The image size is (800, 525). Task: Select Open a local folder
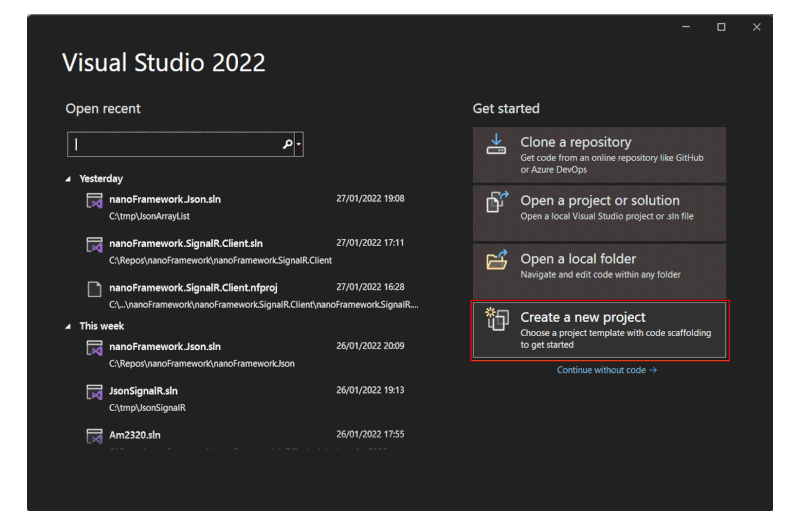coord(599,271)
